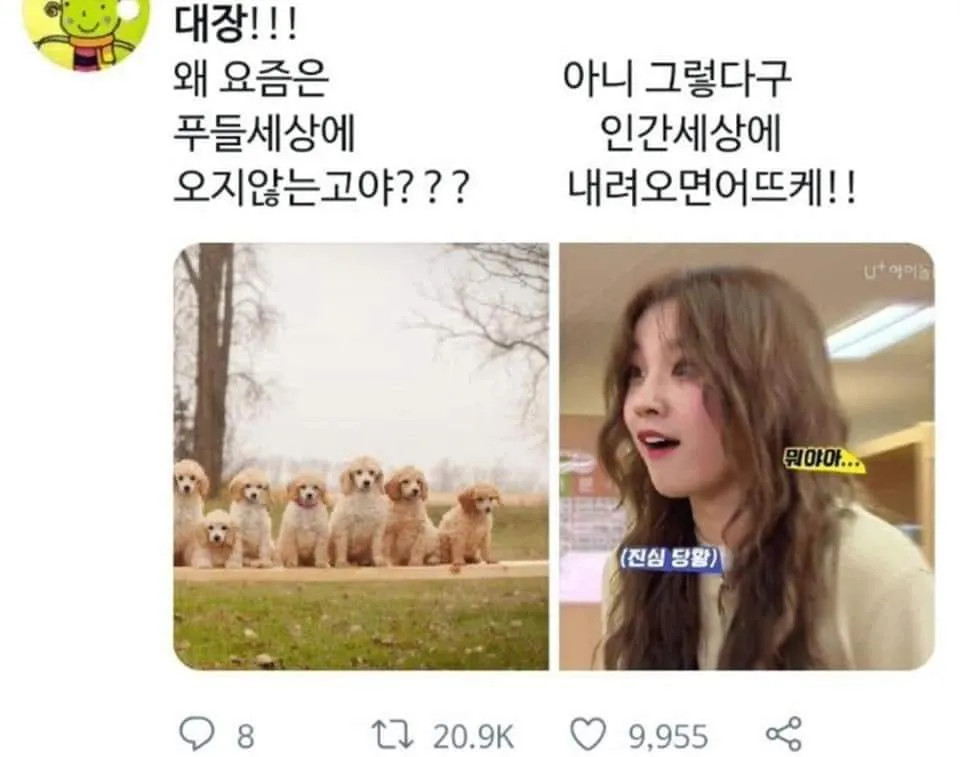This screenshot has width=960, height=757.
Task: Like the tweet with the heart icon
Action: point(588,734)
